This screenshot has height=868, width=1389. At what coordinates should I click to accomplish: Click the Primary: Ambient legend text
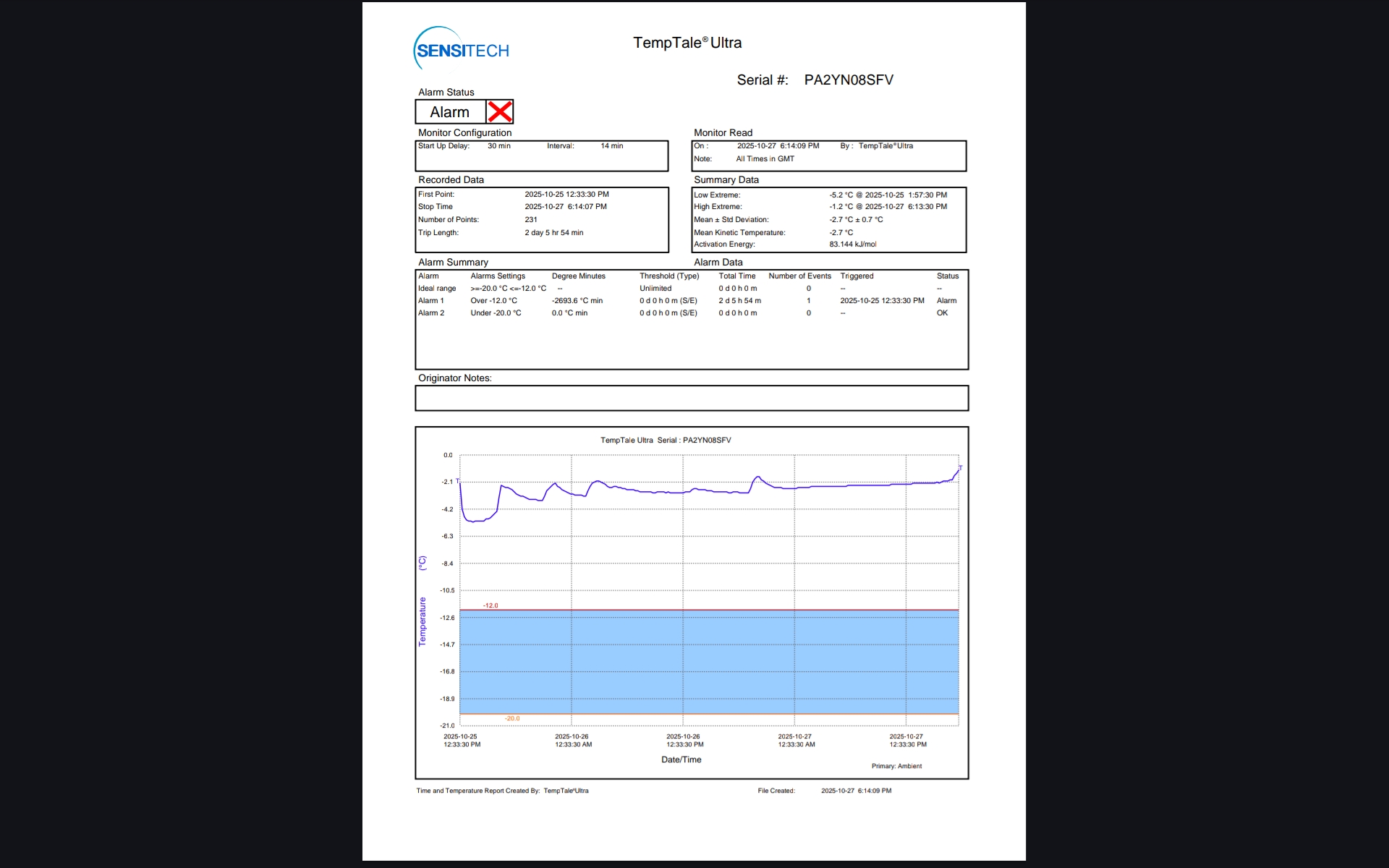(x=896, y=766)
